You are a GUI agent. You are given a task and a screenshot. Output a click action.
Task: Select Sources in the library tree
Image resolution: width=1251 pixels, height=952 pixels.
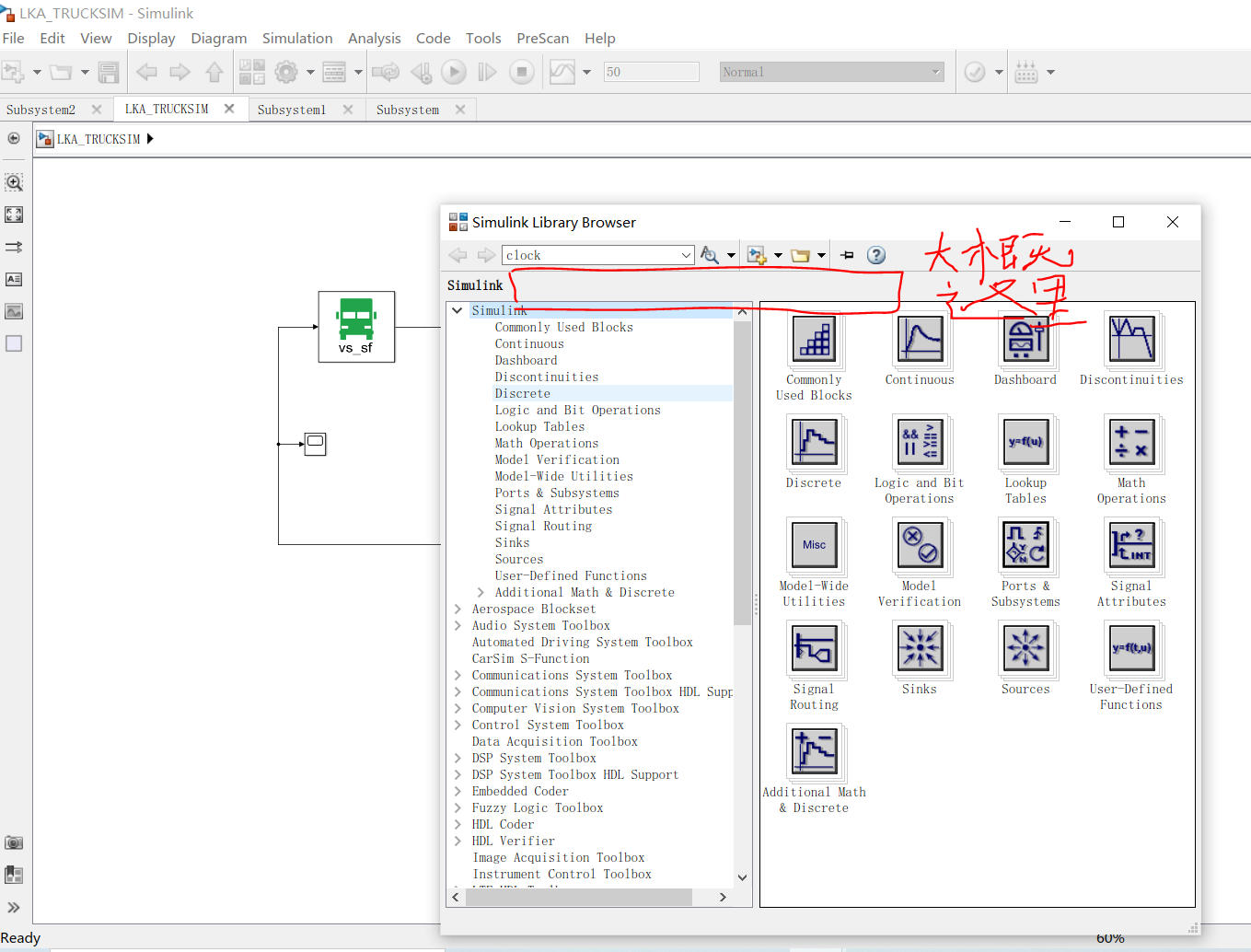[519, 559]
